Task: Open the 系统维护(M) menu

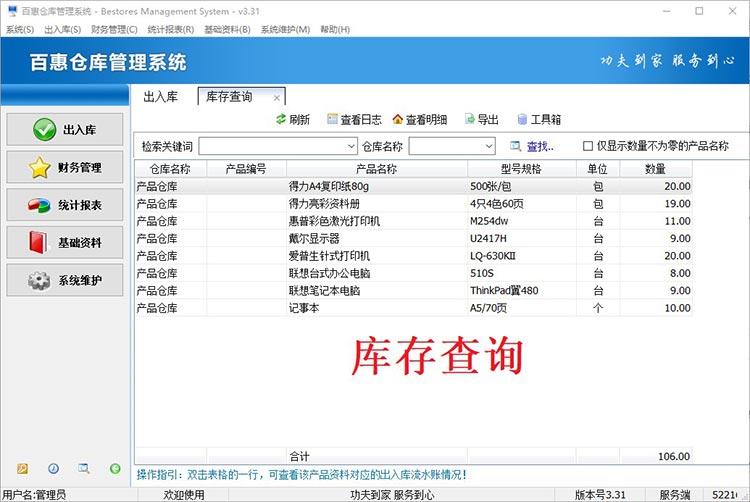Action: pyautogui.click(x=286, y=30)
